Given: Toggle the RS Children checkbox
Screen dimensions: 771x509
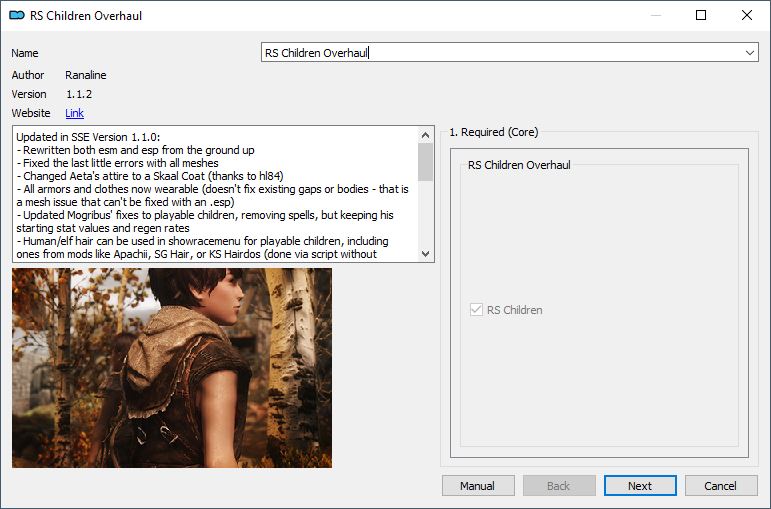Looking at the screenshot, I should click(x=476, y=310).
